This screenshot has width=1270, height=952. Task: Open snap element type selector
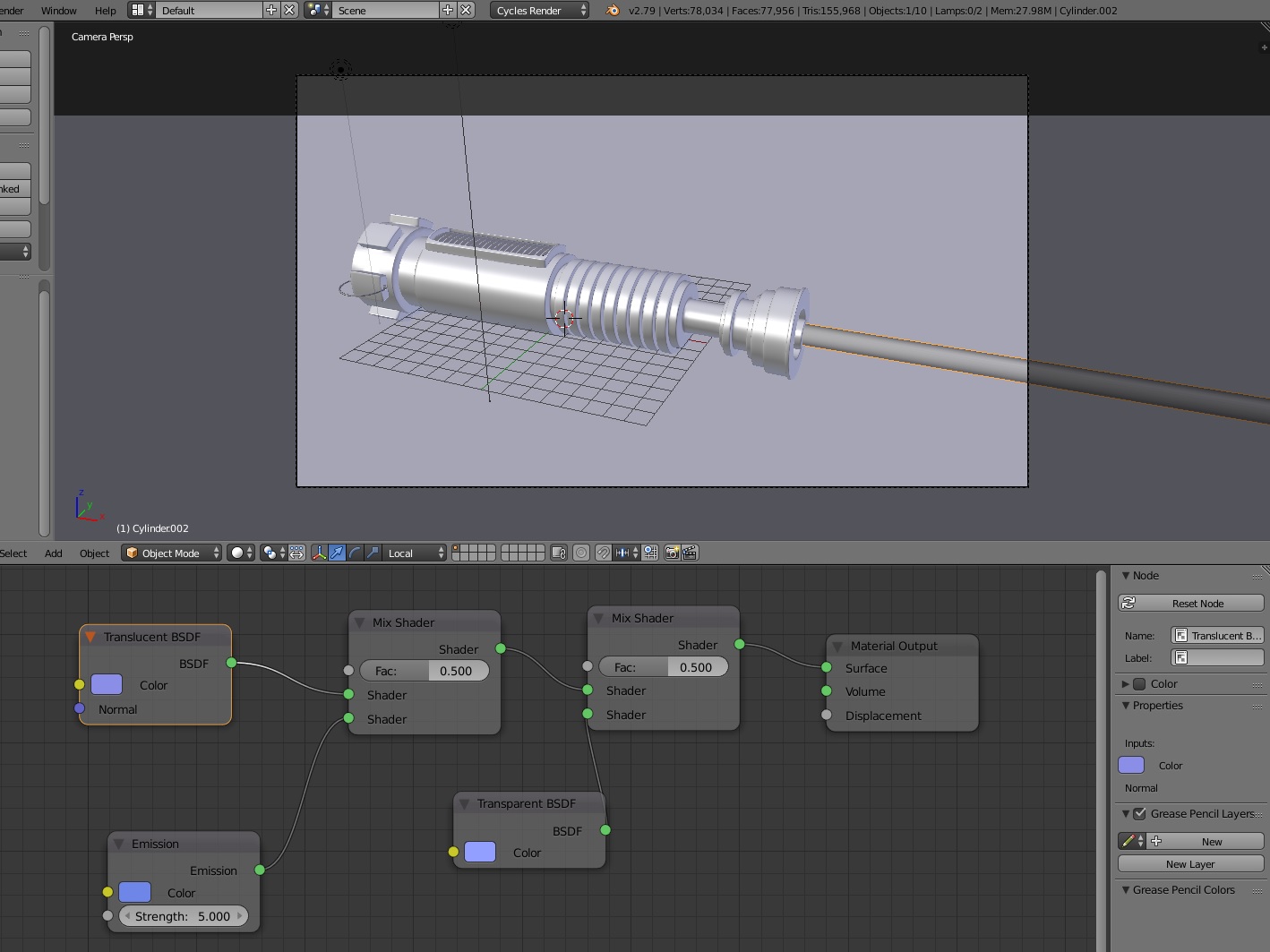(x=627, y=553)
